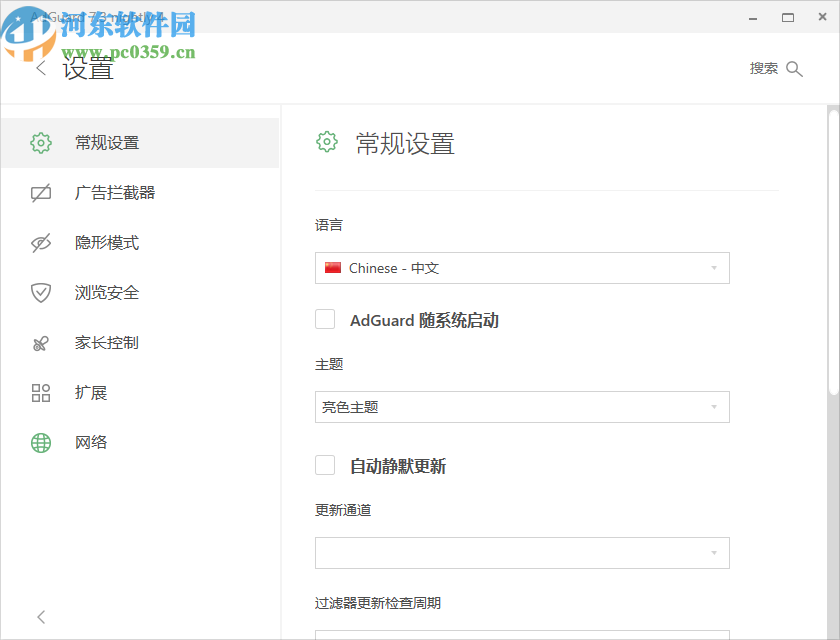Switch to the 扩展 section in sidebar
Screen dimensions: 840x640
pos(91,392)
